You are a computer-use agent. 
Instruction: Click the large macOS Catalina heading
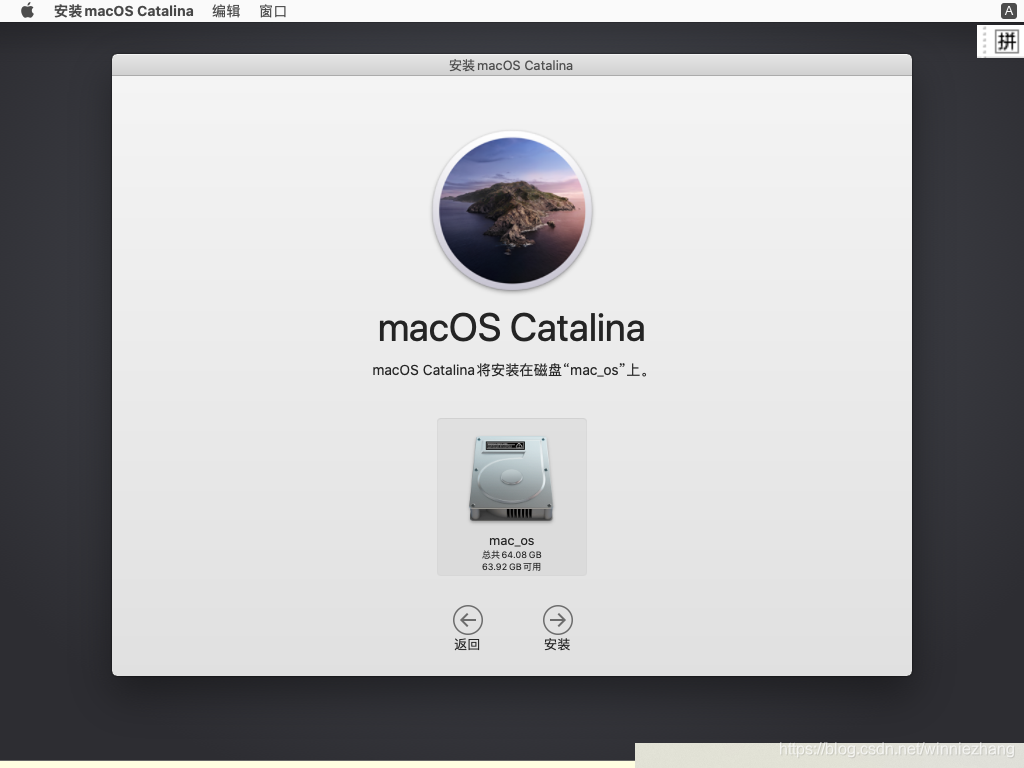click(x=511, y=328)
